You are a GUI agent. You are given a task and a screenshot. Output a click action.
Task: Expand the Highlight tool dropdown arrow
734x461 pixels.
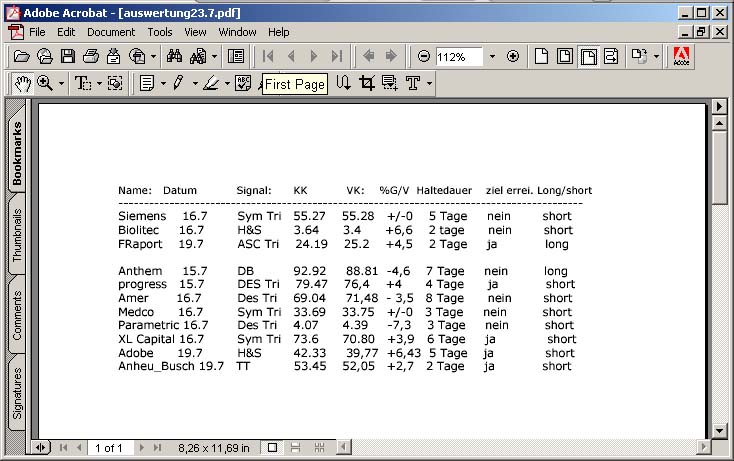228,84
